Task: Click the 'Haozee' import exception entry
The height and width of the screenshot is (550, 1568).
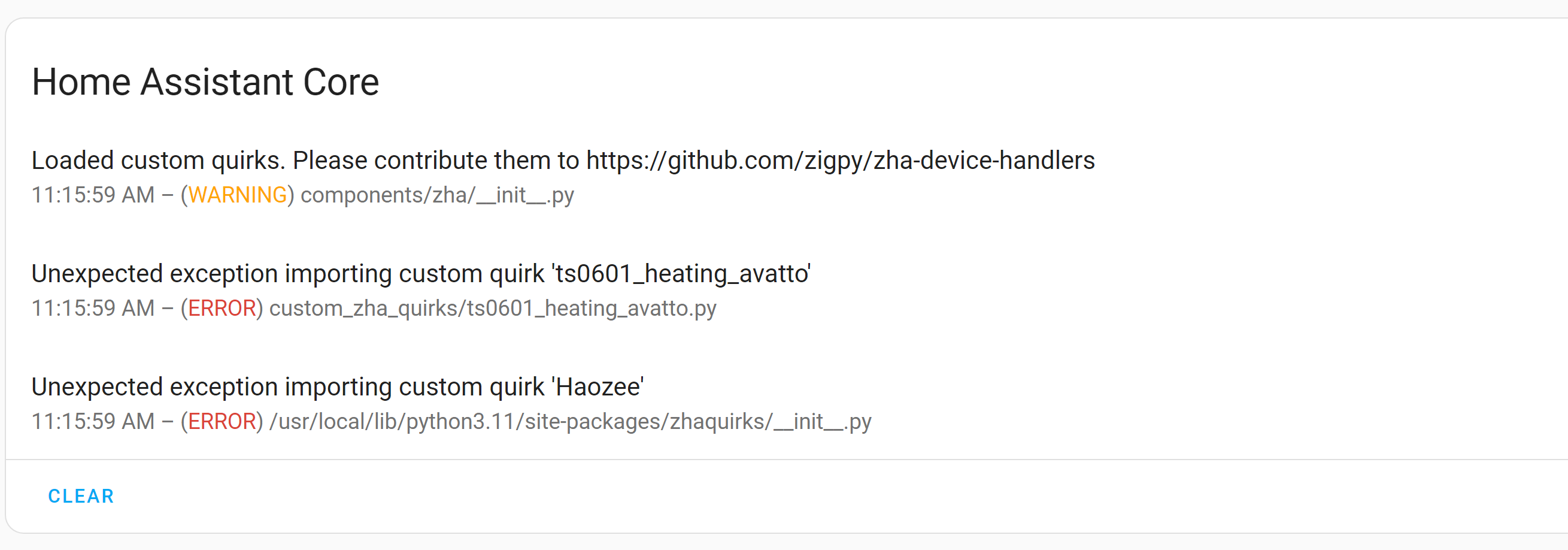Action: pyautogui.click(x=338, y=386)
